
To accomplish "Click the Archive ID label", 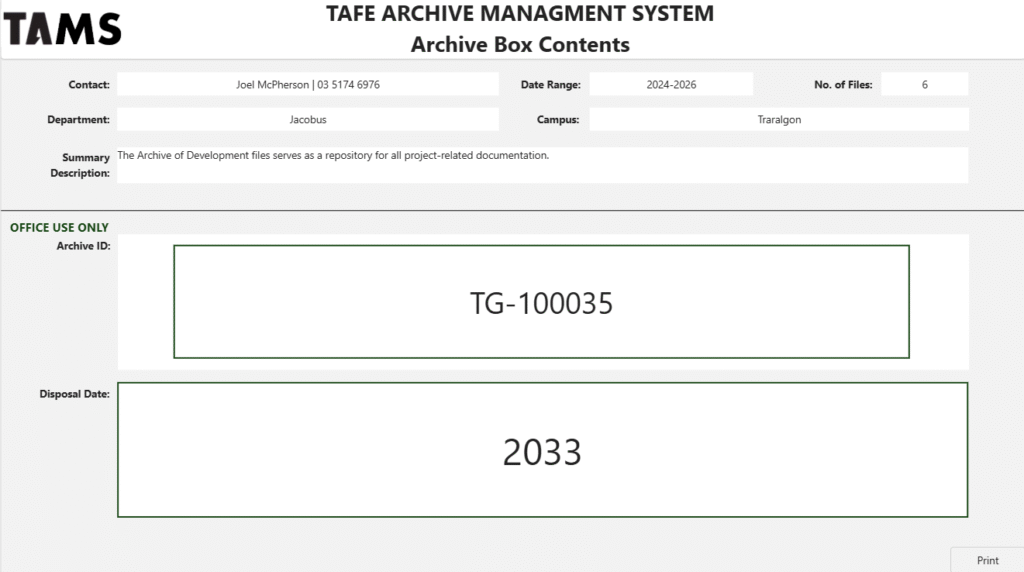I will pyautogui.click(x=84, y=246).
